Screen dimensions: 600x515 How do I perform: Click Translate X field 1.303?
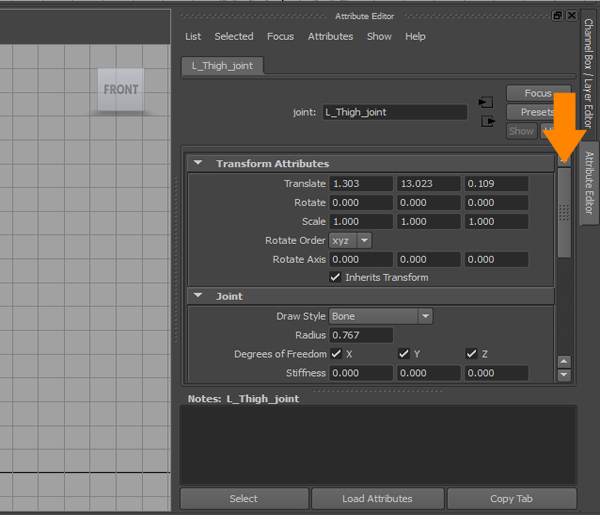[x=361, y=184]
